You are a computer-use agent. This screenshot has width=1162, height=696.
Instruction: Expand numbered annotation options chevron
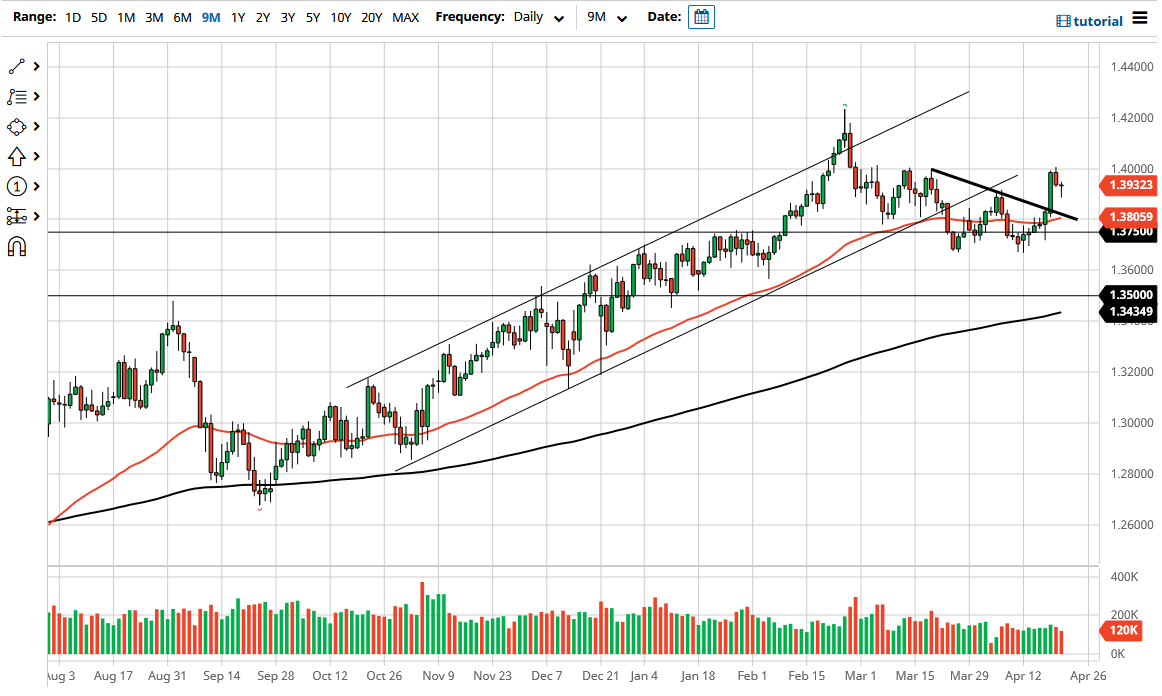[36, 186]
